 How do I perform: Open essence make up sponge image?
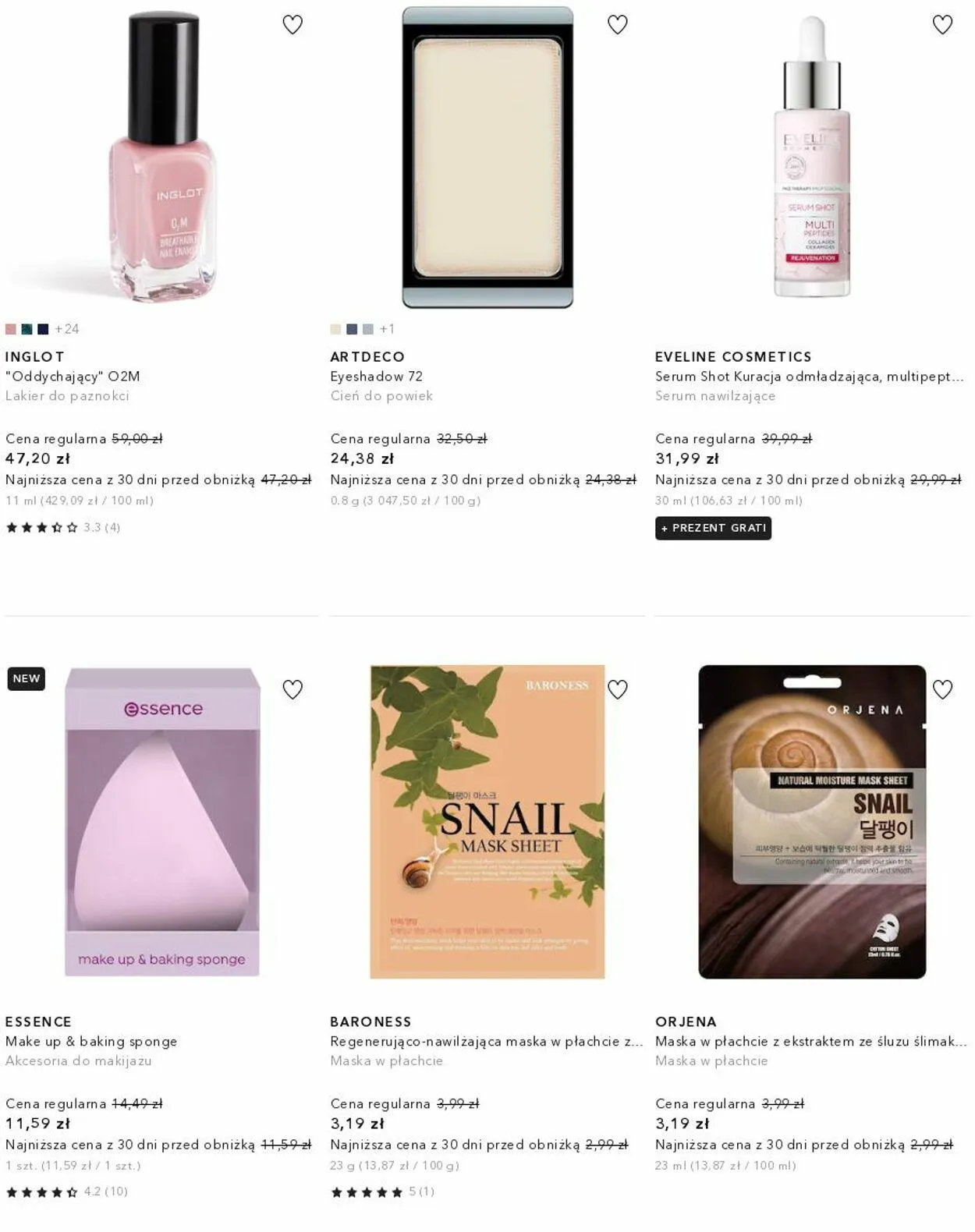(x=161, y=821)
